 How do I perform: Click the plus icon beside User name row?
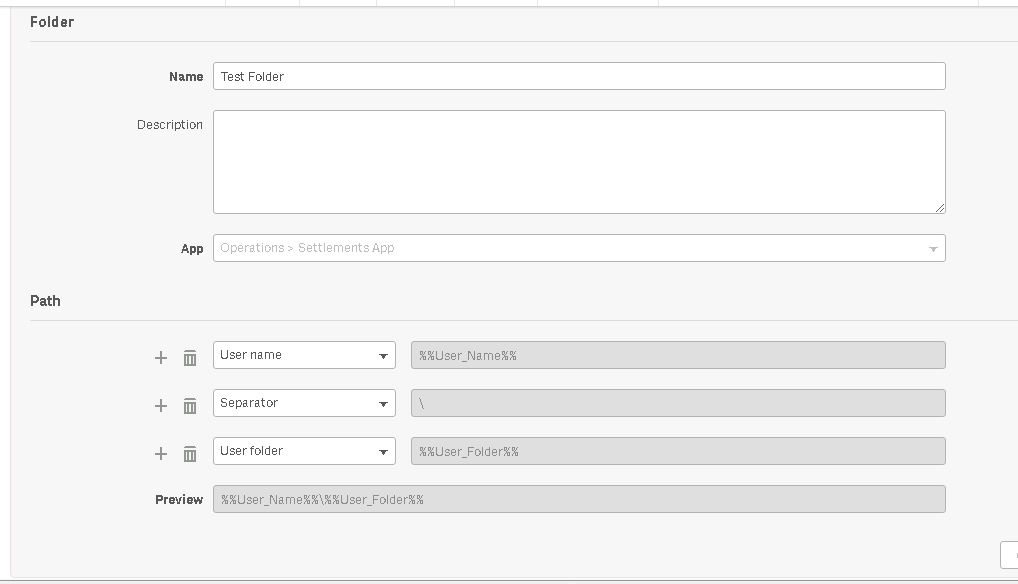[160, 357]
